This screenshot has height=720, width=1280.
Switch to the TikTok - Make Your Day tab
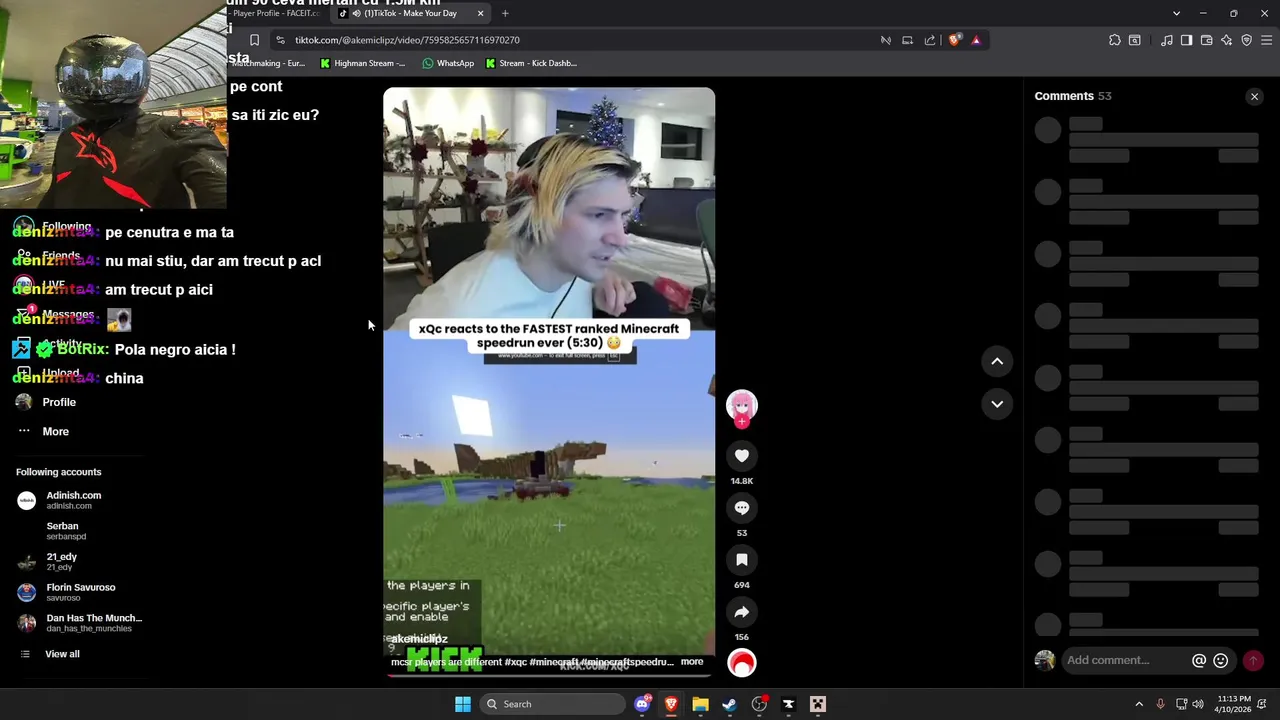point(412,13)
